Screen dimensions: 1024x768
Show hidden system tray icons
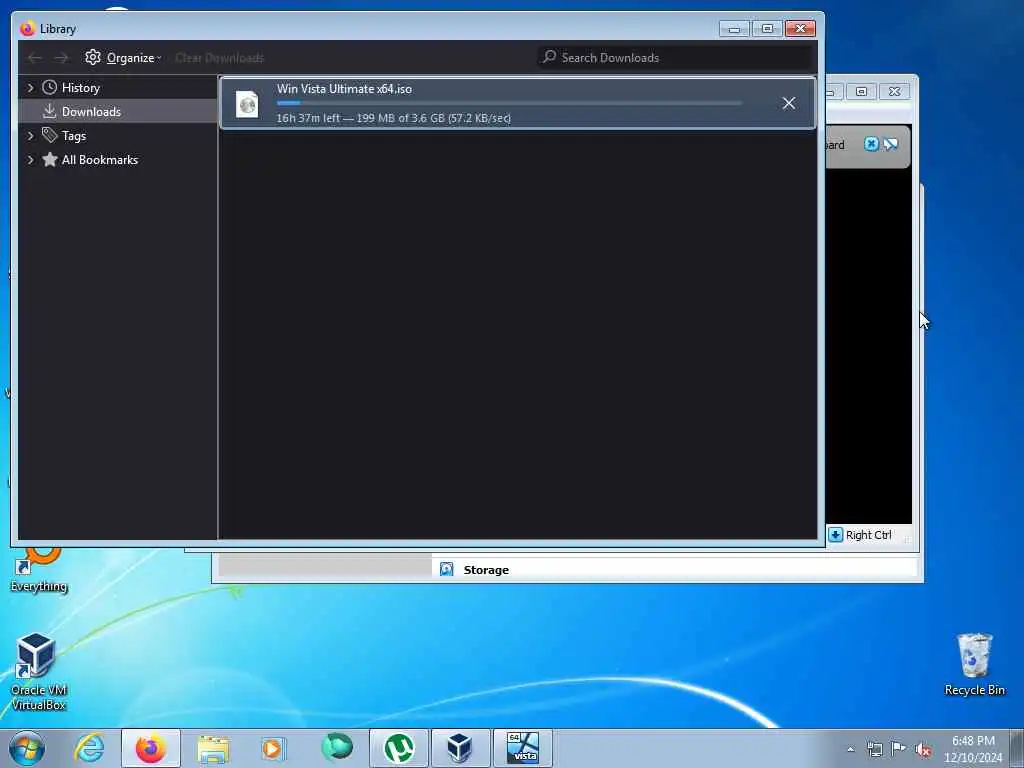click(850, 750)
